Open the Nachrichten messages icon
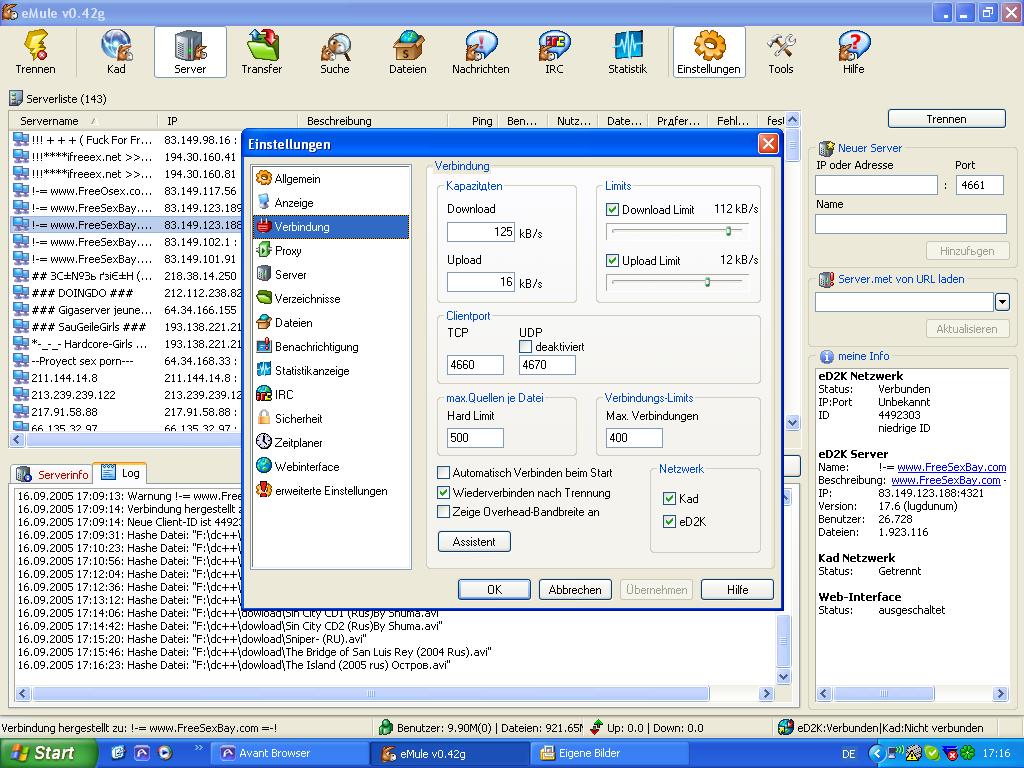Viewport: 1024px width, 768px height. pos(481,52)
